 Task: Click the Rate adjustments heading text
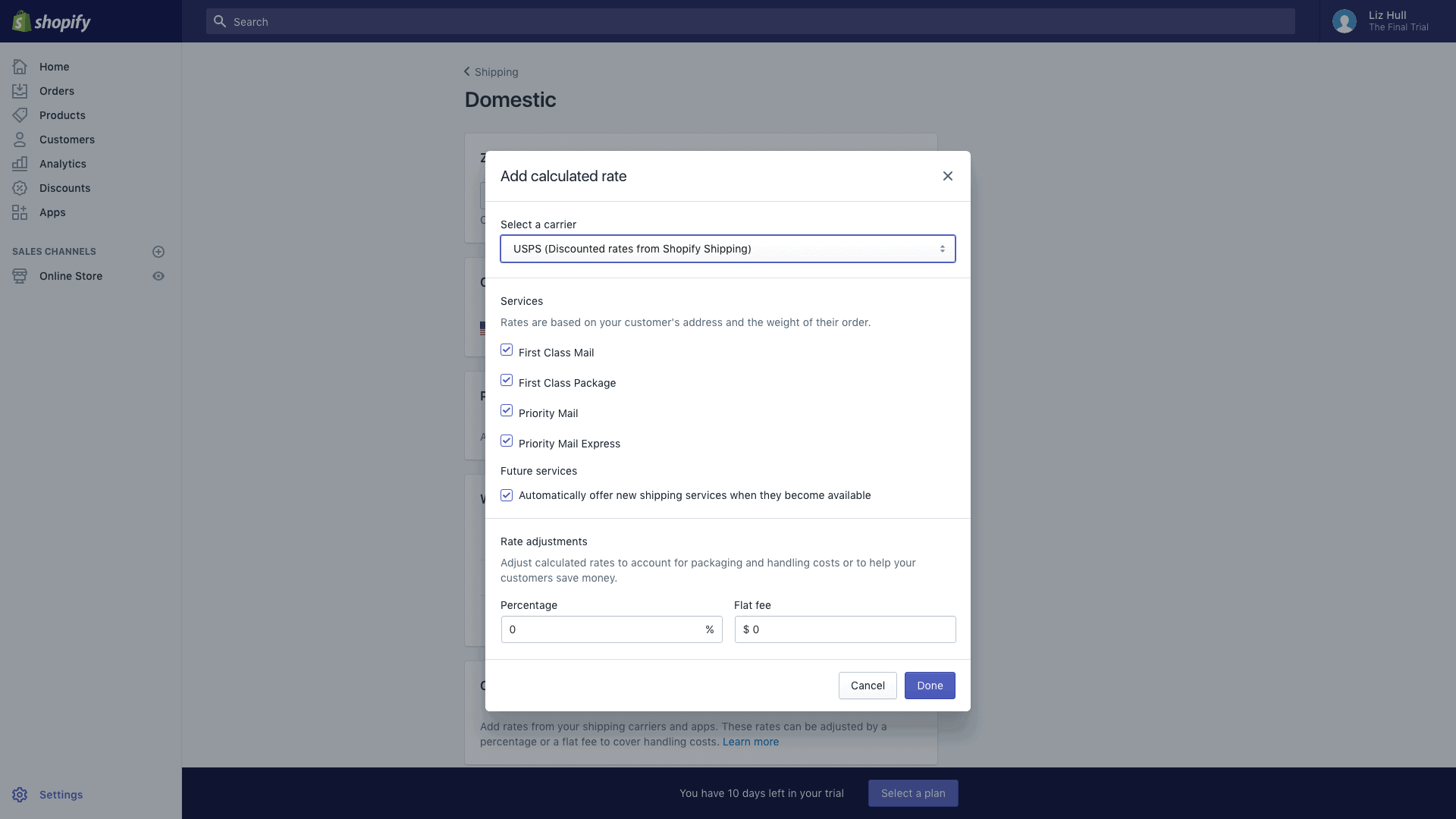544,541
